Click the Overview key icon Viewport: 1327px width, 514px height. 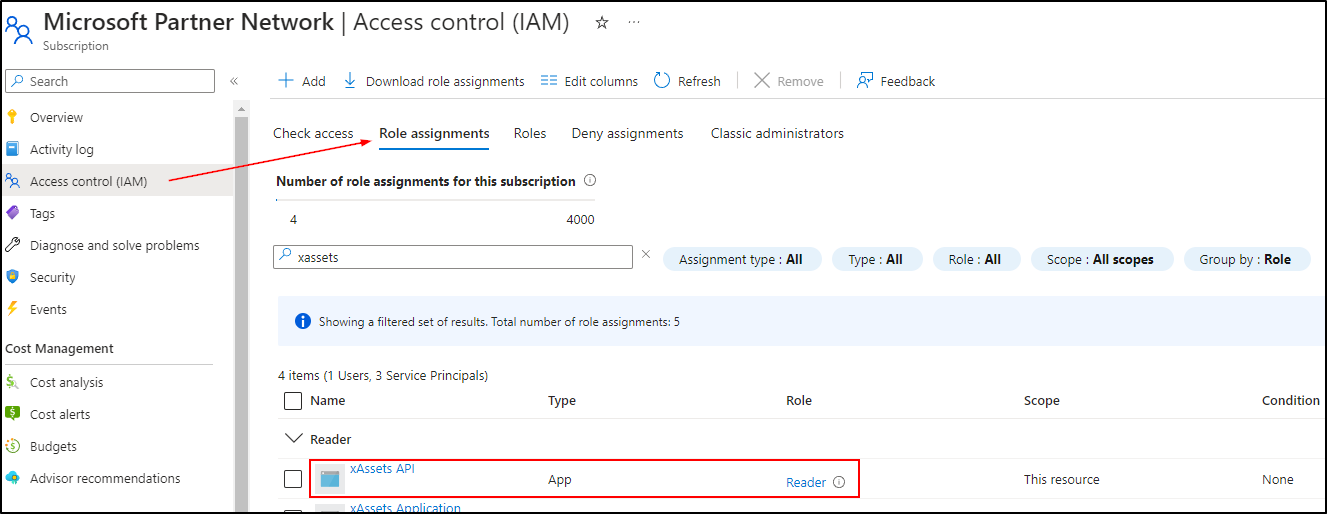point(13,117)
